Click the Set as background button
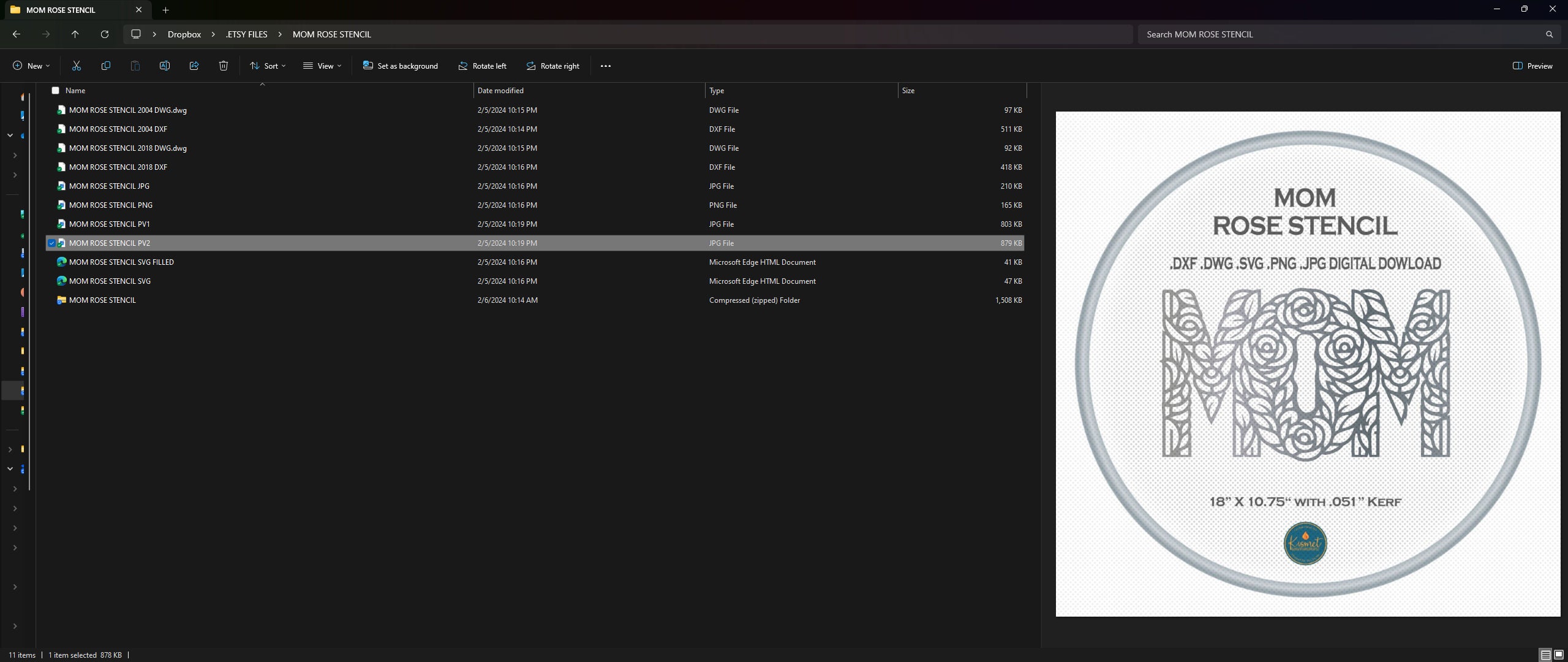Viewport: 1568px width, 662px height. click(401, 66)
